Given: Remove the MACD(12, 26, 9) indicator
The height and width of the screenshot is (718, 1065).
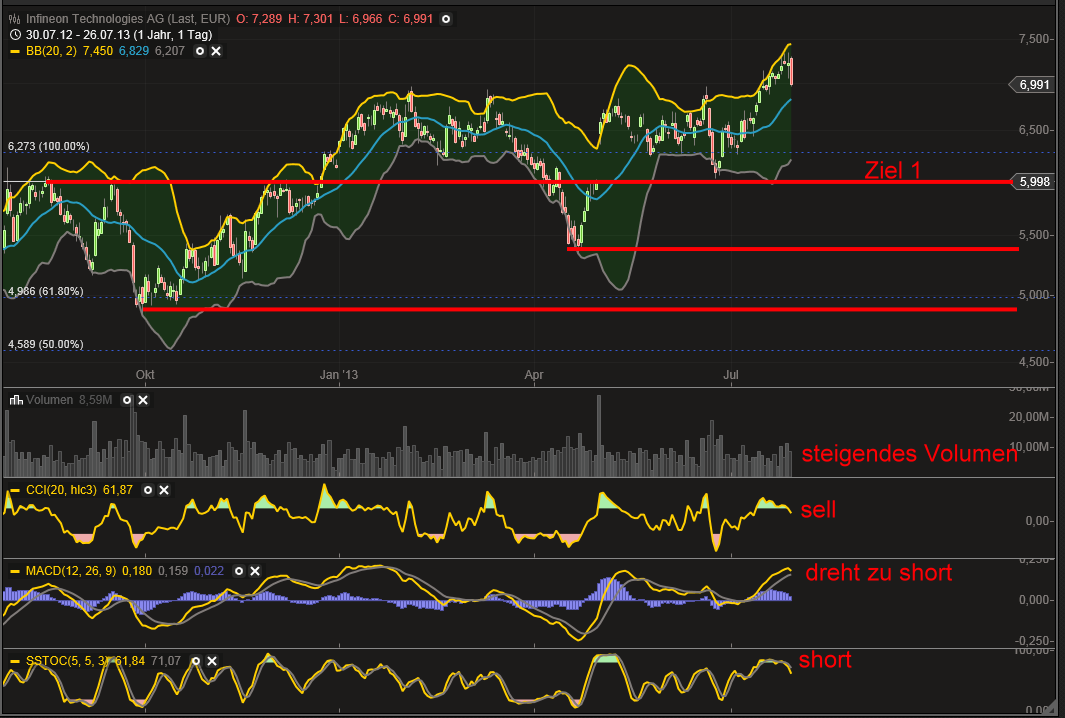Looking at the screenshot, I should pos(255,571).
